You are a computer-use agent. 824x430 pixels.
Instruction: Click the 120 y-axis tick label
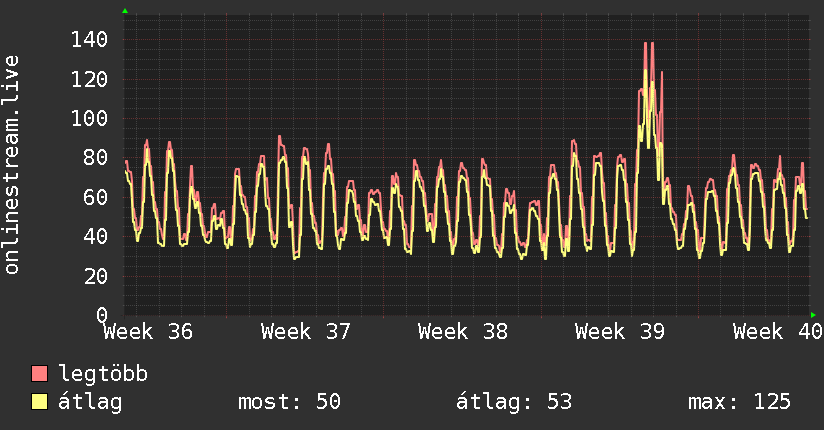coord(89,79)
